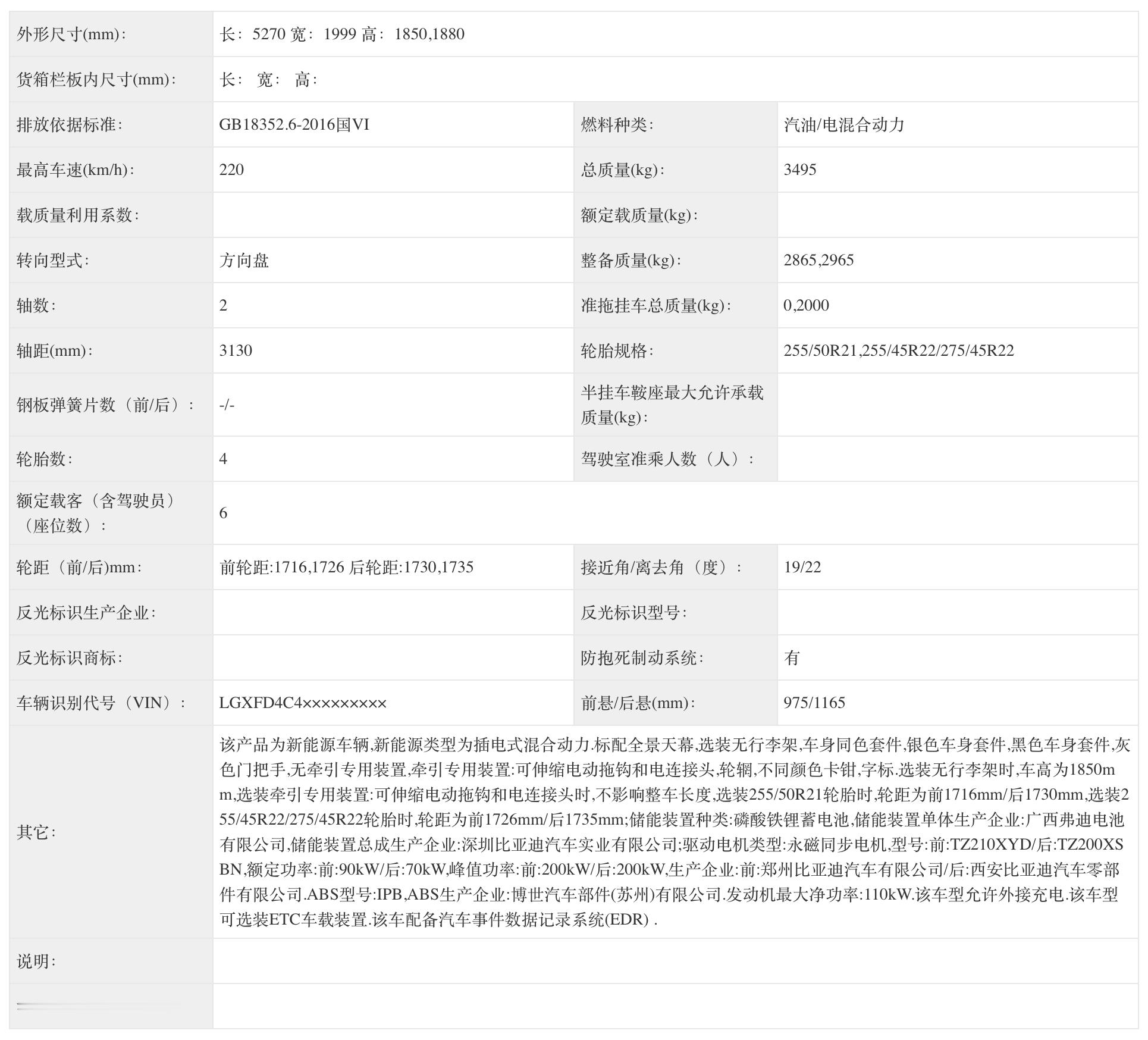Screen dimensions: 1148x1040
Task: Click the 总质量(kg) label
Action: coord(623,170)
